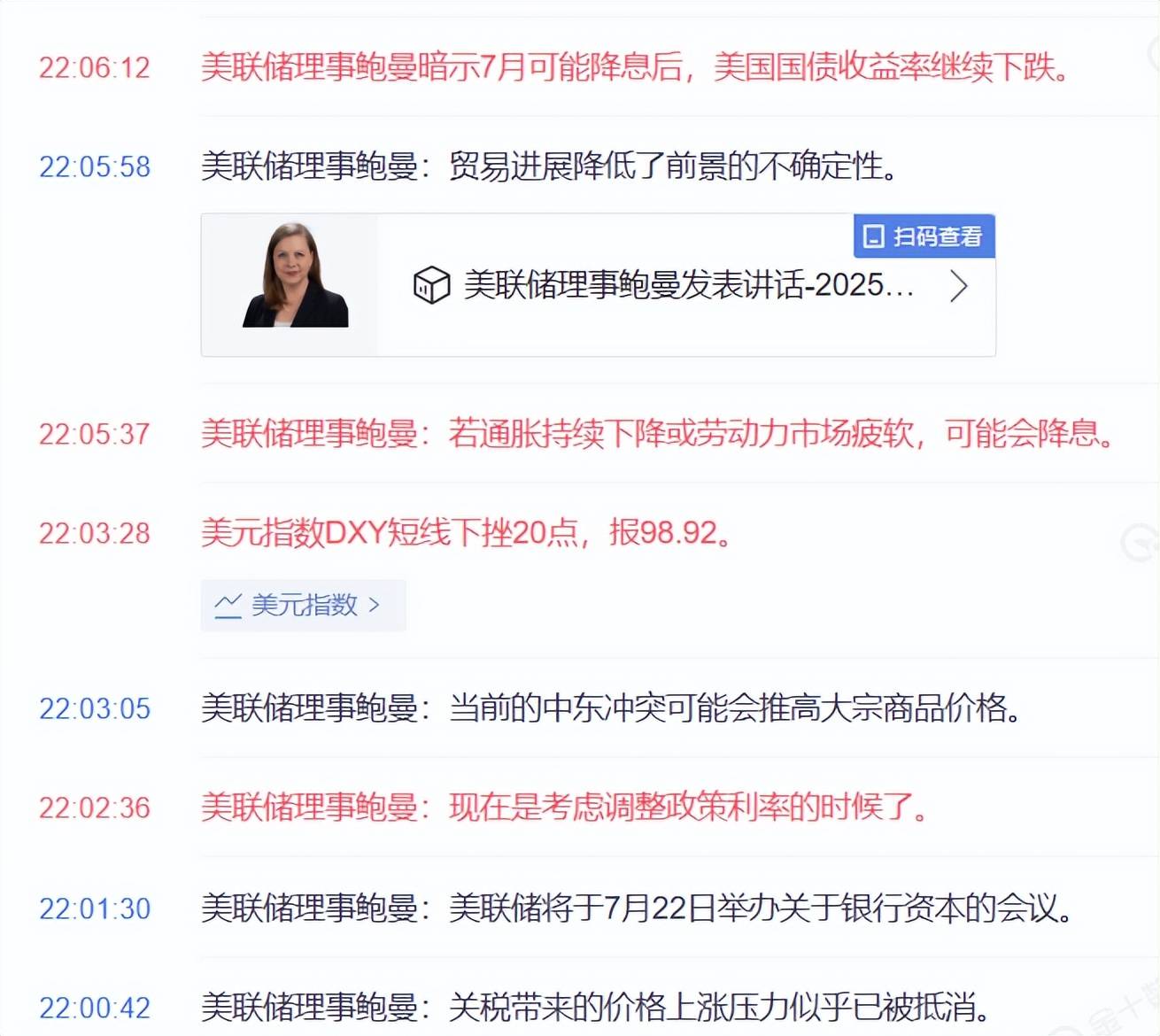The width and height of the screenshot is (1160, 1036).
Task: Click headline 若通胀持续下降或劳动力市场疲软
Action: (658, 434)
